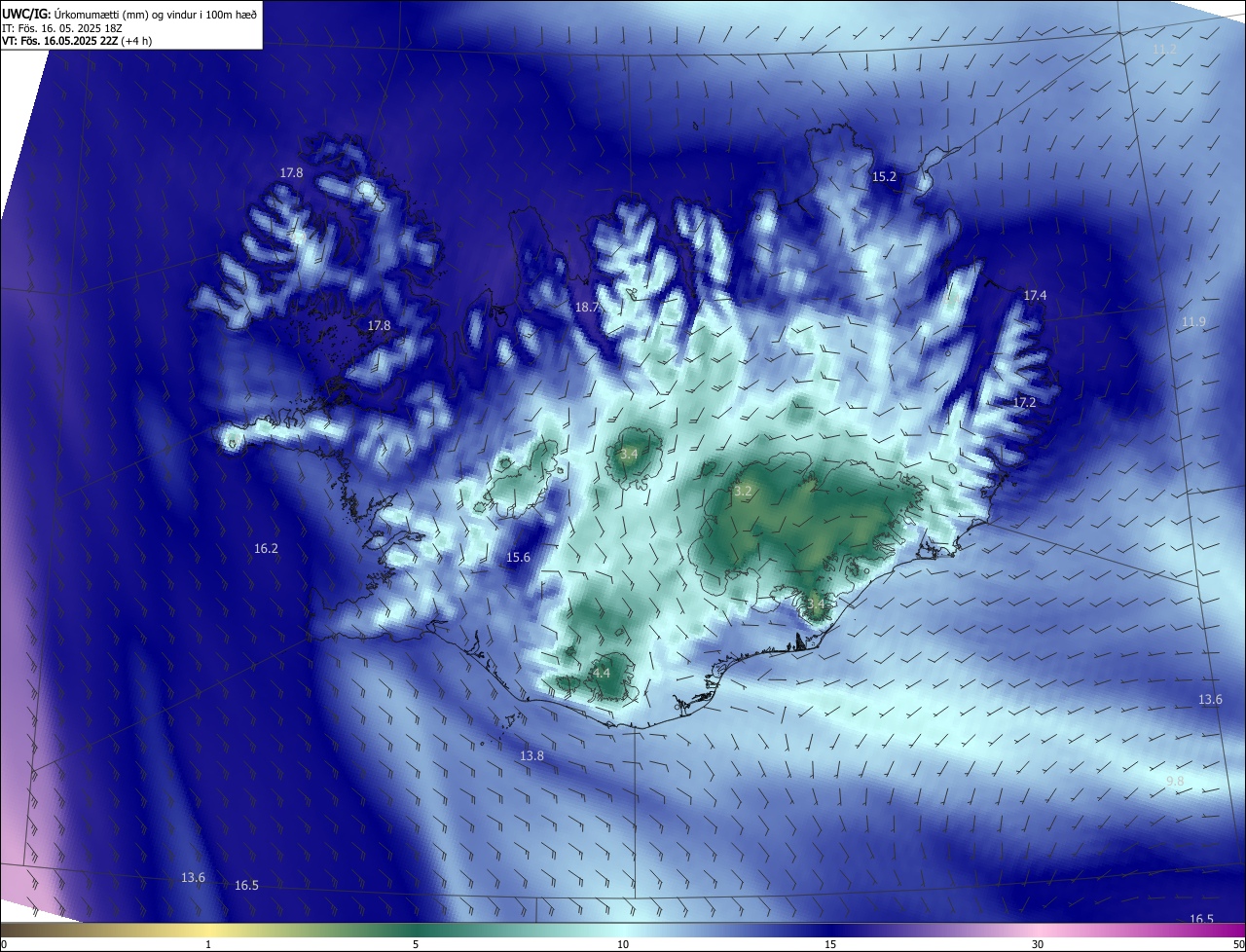Click the 11.2 value label on the map
This screenshot has width=1246, height=952.
pos(1164,49)
